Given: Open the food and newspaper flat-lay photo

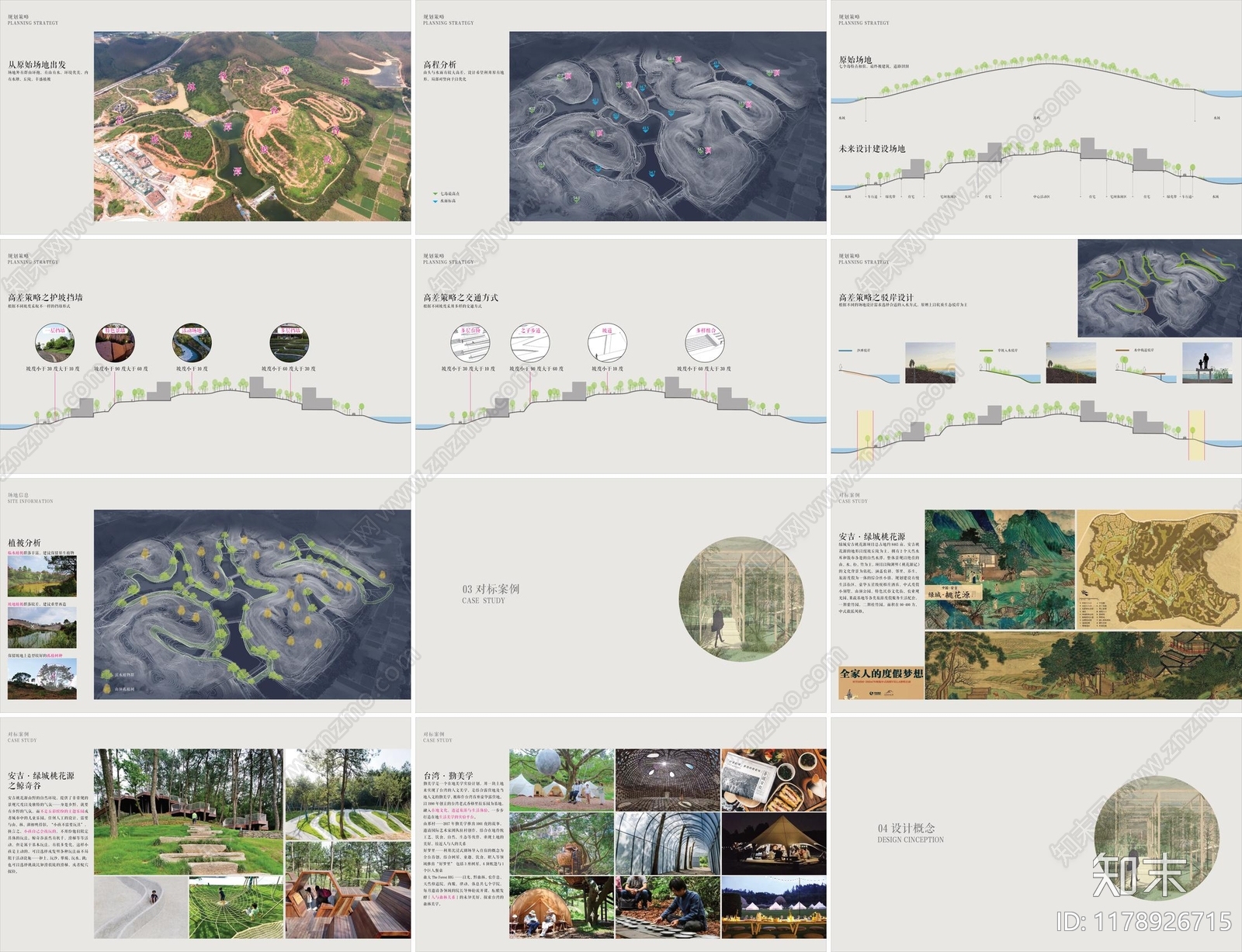Looking at the screenshot, I should click(774, 780).
